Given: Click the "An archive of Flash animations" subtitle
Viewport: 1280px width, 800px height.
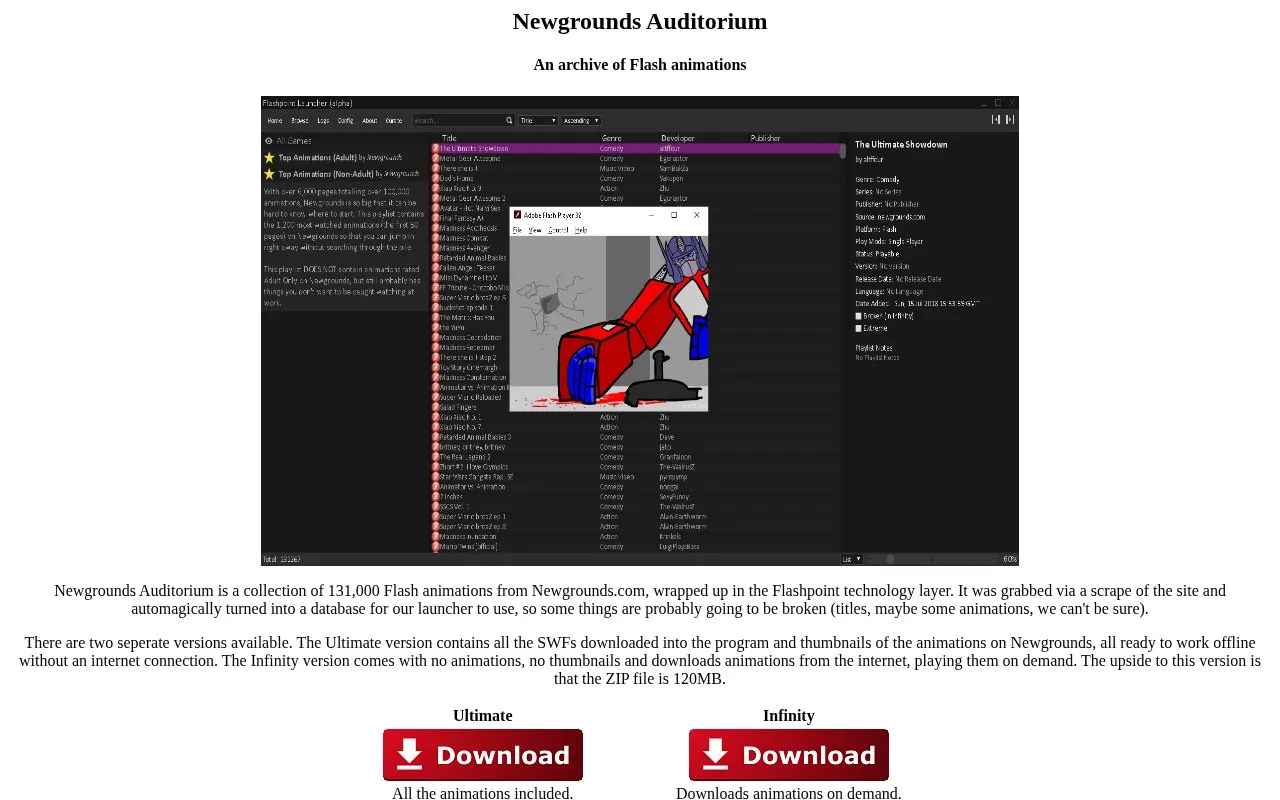Looking at the screenshot, I should tap(640, 65).
